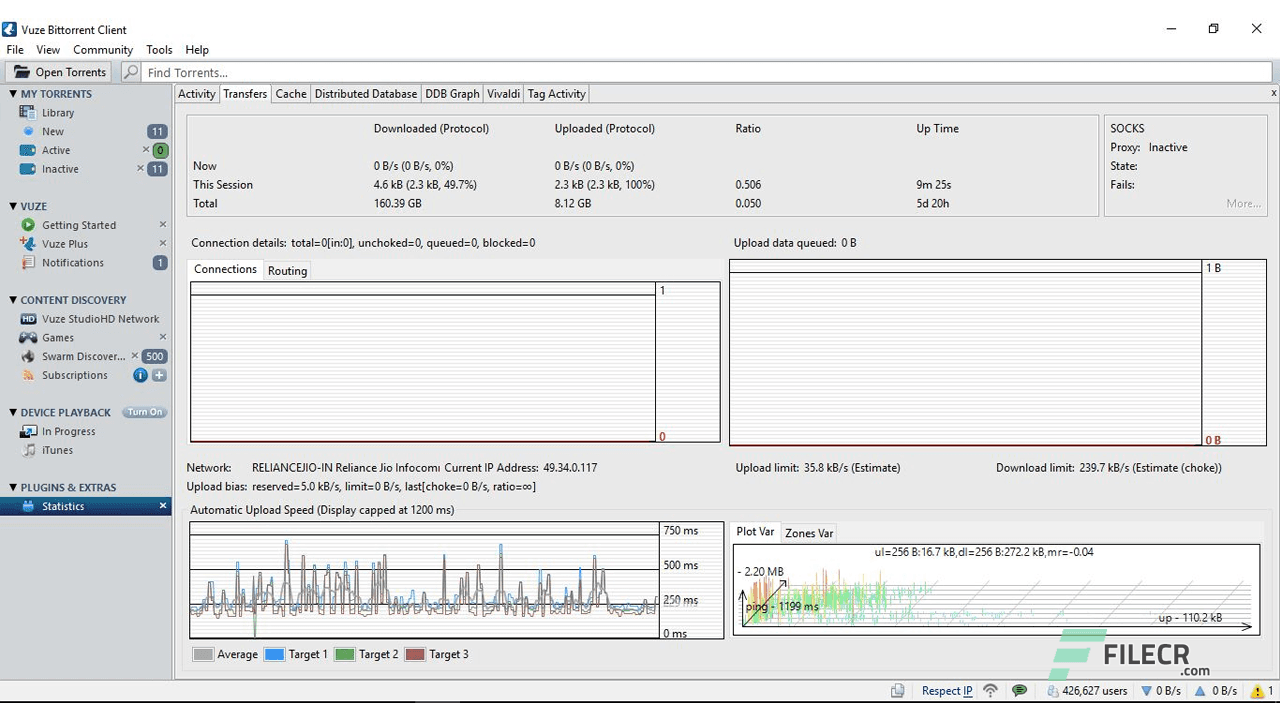Open the Vuze Plus sidebar item
Screen dimensions: 1280x720
pyautogui.click(x=65, y=243)
